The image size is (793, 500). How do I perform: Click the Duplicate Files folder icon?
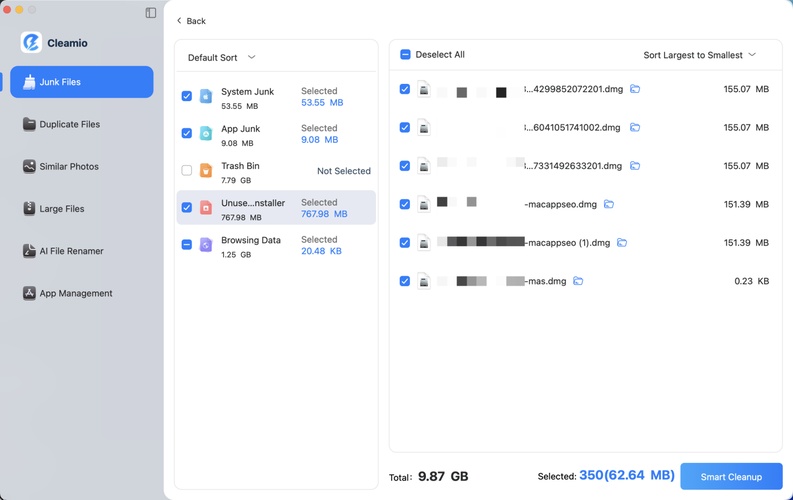[29, 124]
